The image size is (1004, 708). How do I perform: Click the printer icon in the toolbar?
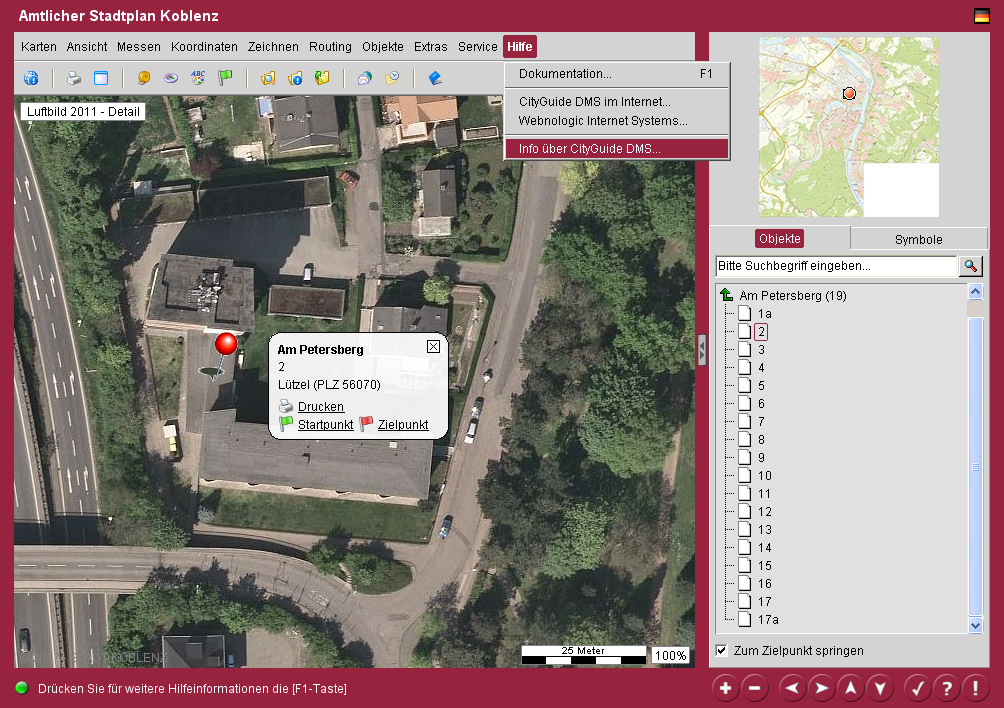[73, 78]
